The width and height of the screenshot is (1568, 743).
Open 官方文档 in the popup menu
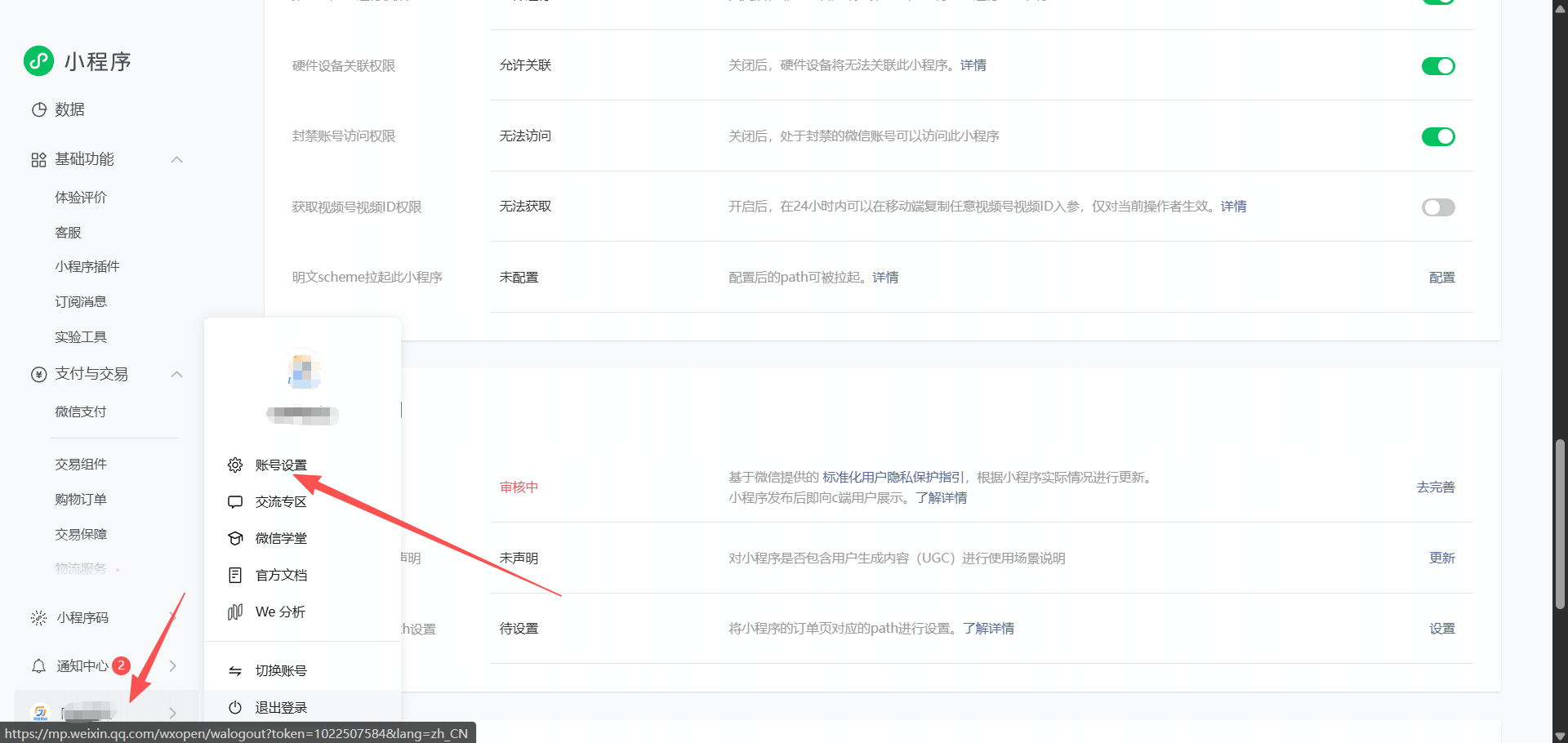(x=281, y=574)
